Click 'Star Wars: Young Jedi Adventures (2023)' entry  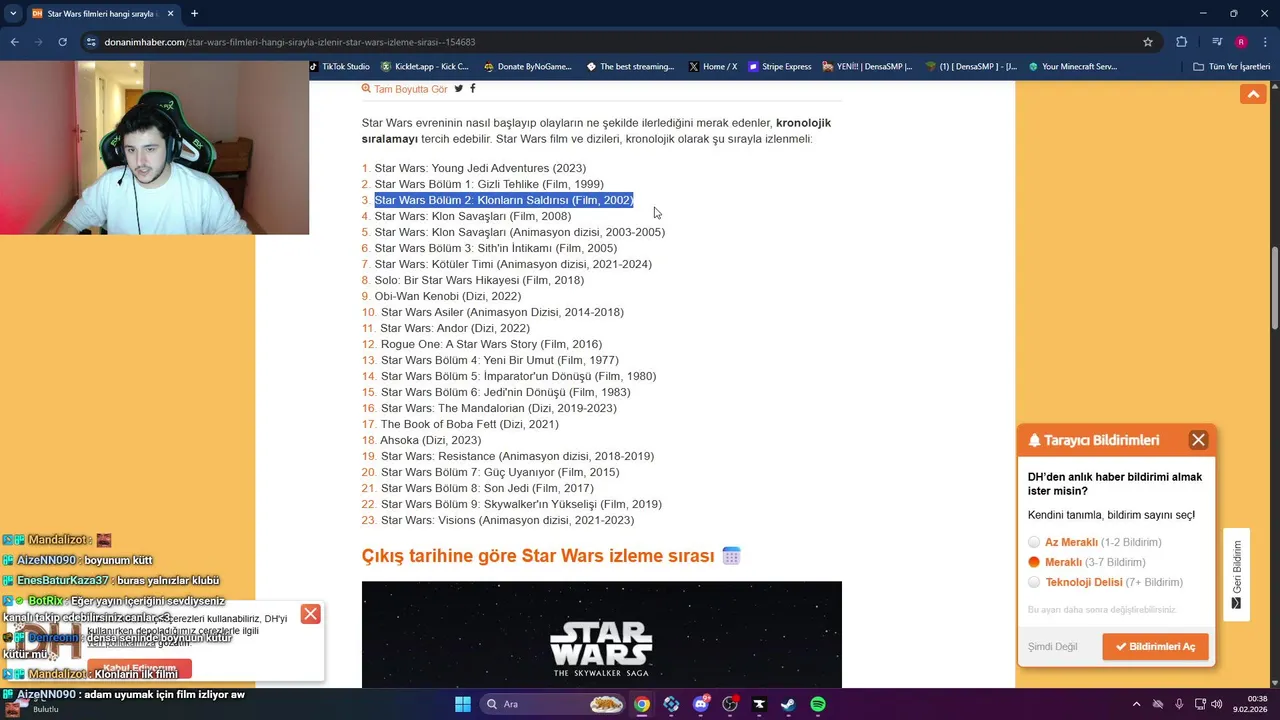(x=480, y=168)
